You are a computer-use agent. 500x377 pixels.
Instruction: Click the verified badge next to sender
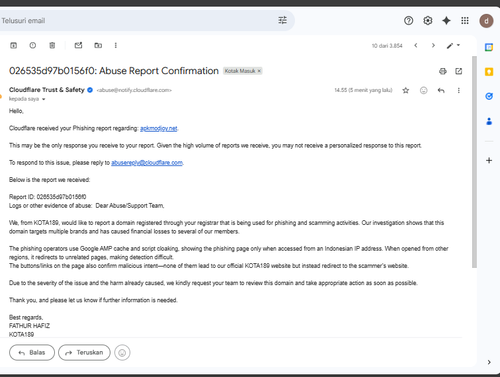[x=90, y=90]
